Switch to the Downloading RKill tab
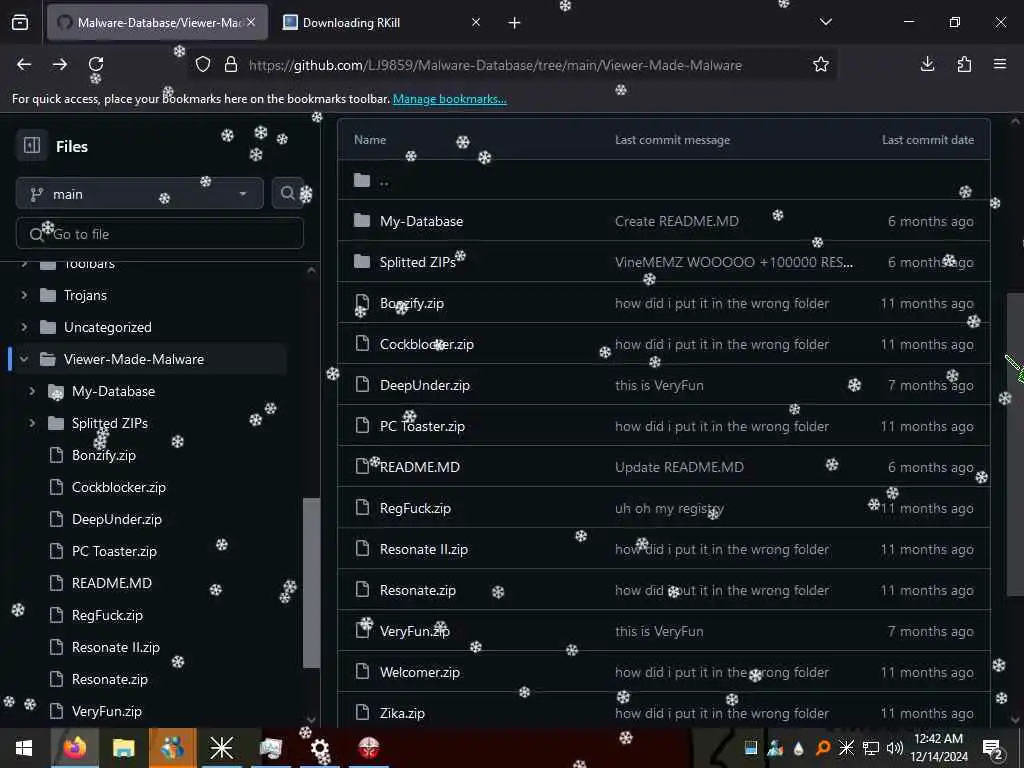 tap(382, 22)
